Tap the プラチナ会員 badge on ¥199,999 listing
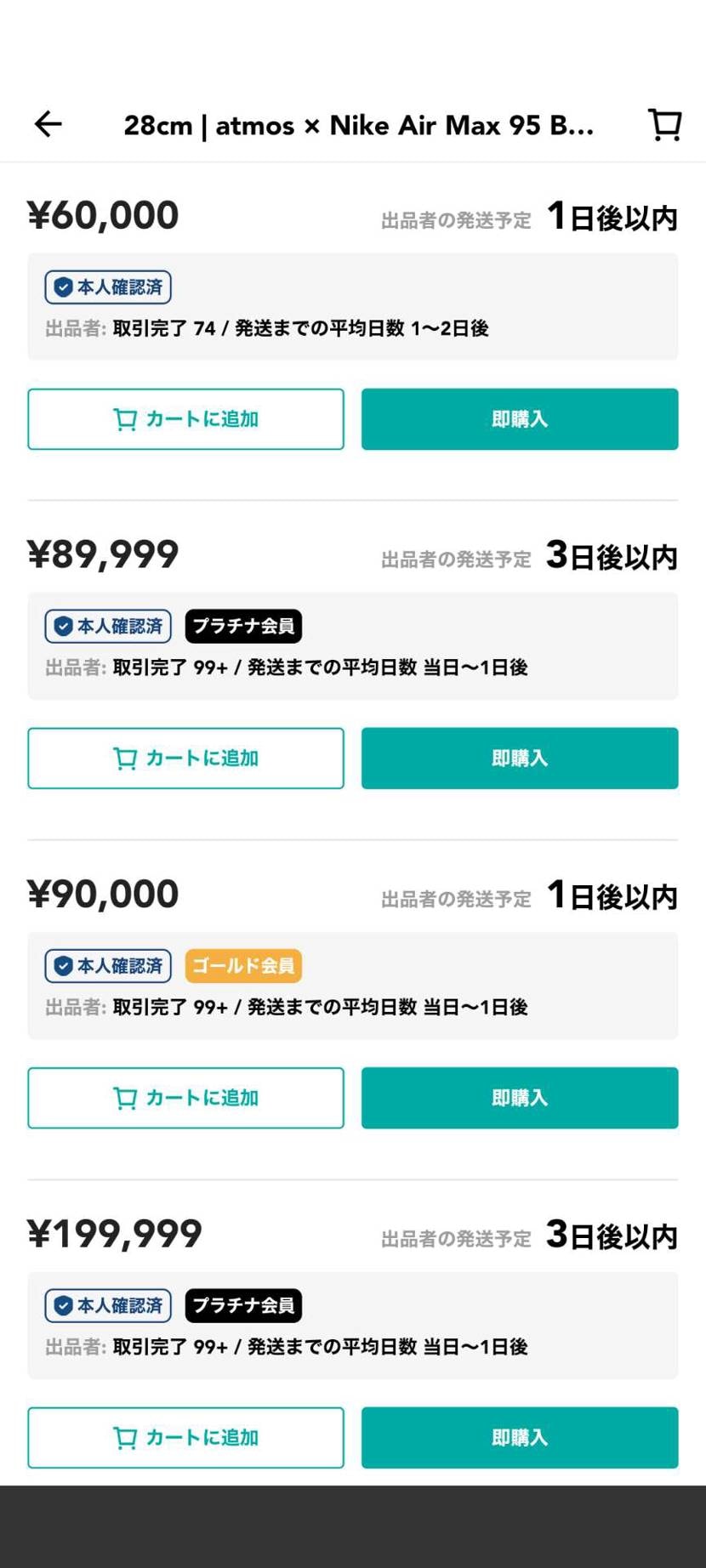This screenshot has width=706, height=1568. [x=243, y=1305]
